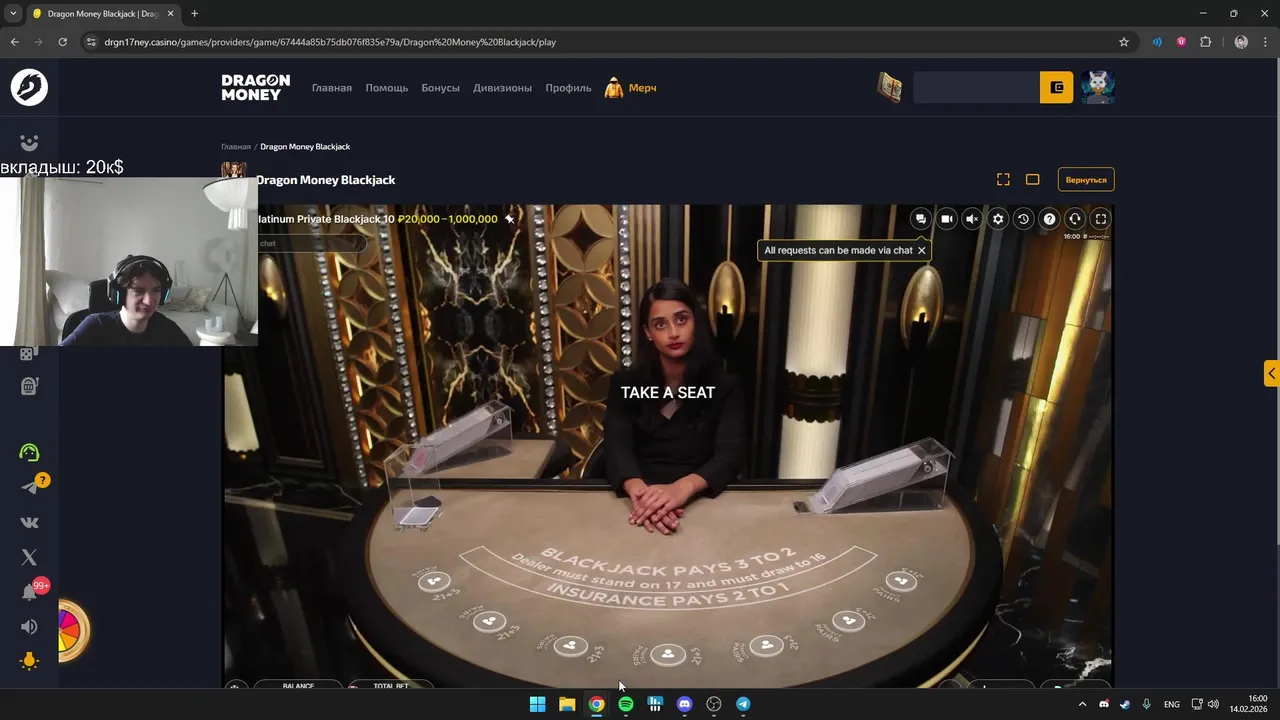Viewport: 1280px width, 720px height.
Task: Open Spotify from taskbar
Action: point(626,704)
